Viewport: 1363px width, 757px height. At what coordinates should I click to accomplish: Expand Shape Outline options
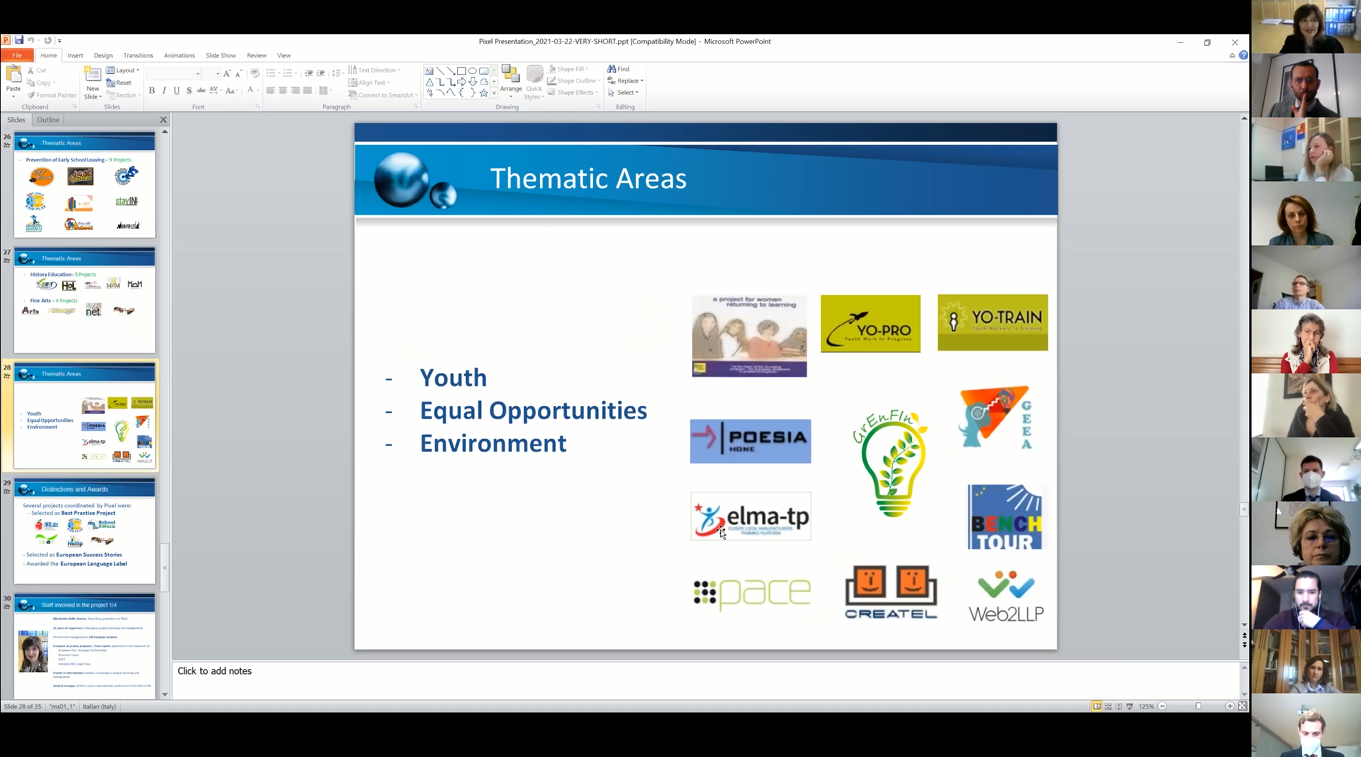click(x=574, y=81)
